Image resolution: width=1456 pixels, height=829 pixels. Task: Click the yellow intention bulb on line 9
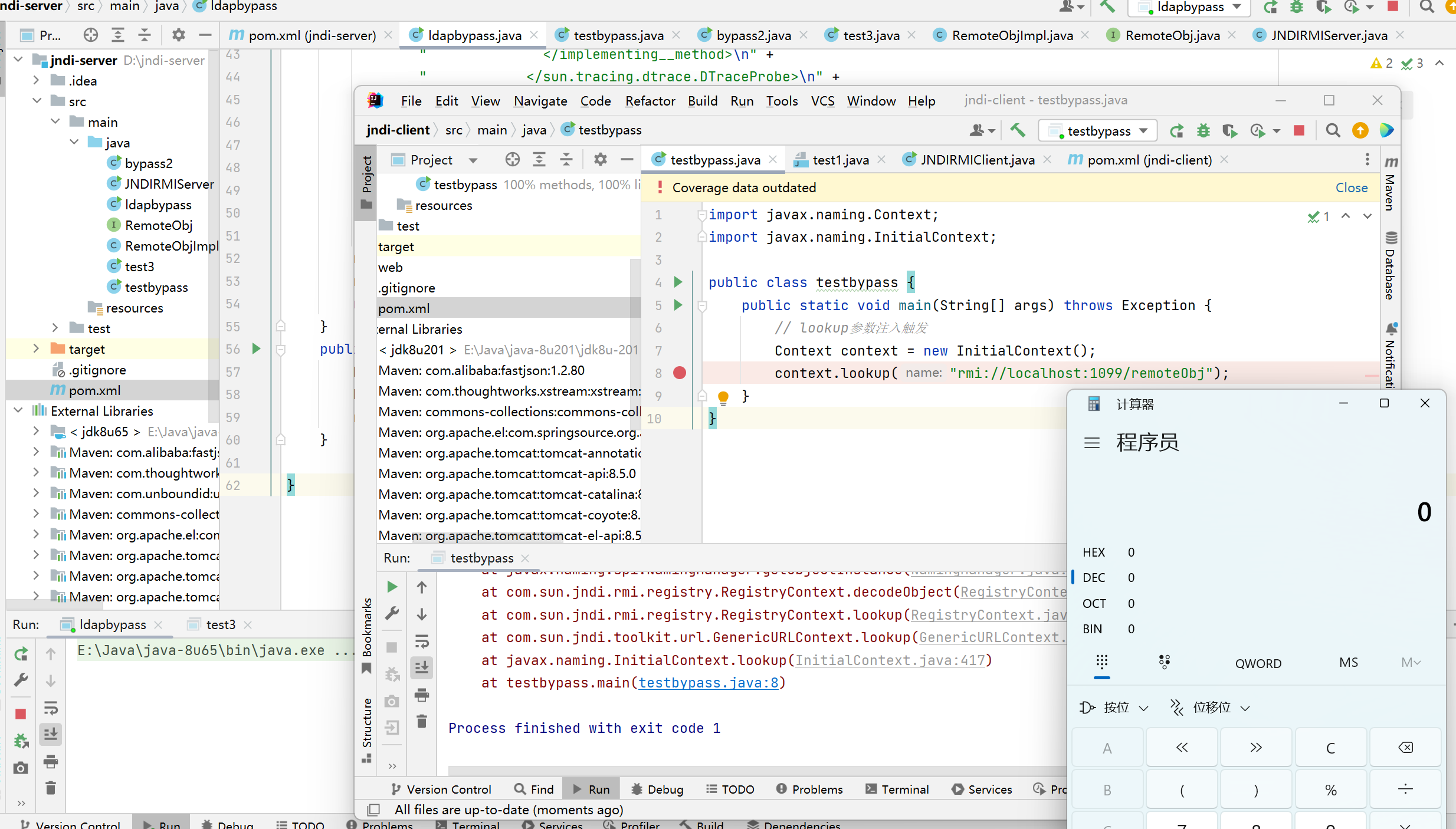tap(723, 397)
